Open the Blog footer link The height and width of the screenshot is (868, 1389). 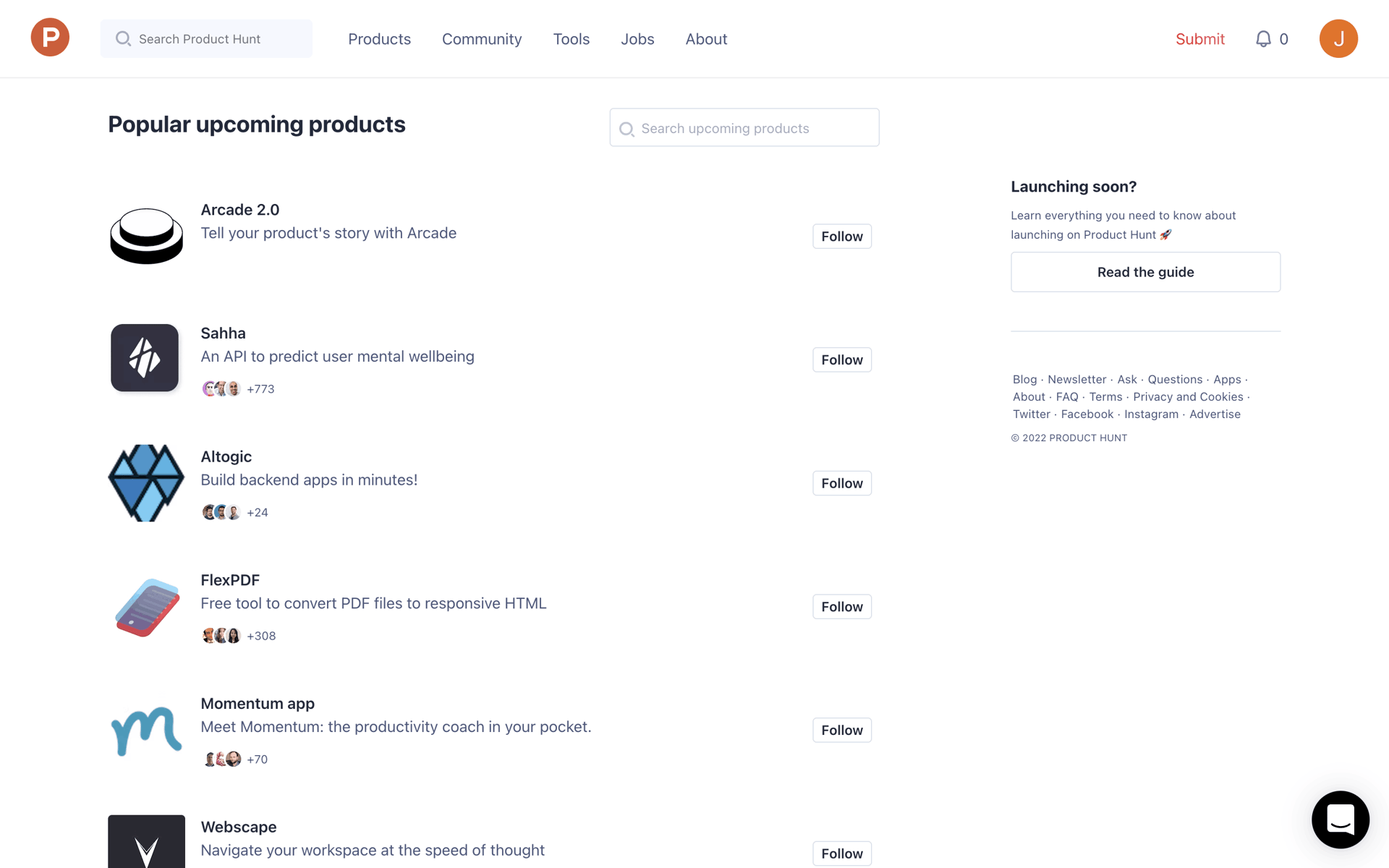coord(1024,379)
